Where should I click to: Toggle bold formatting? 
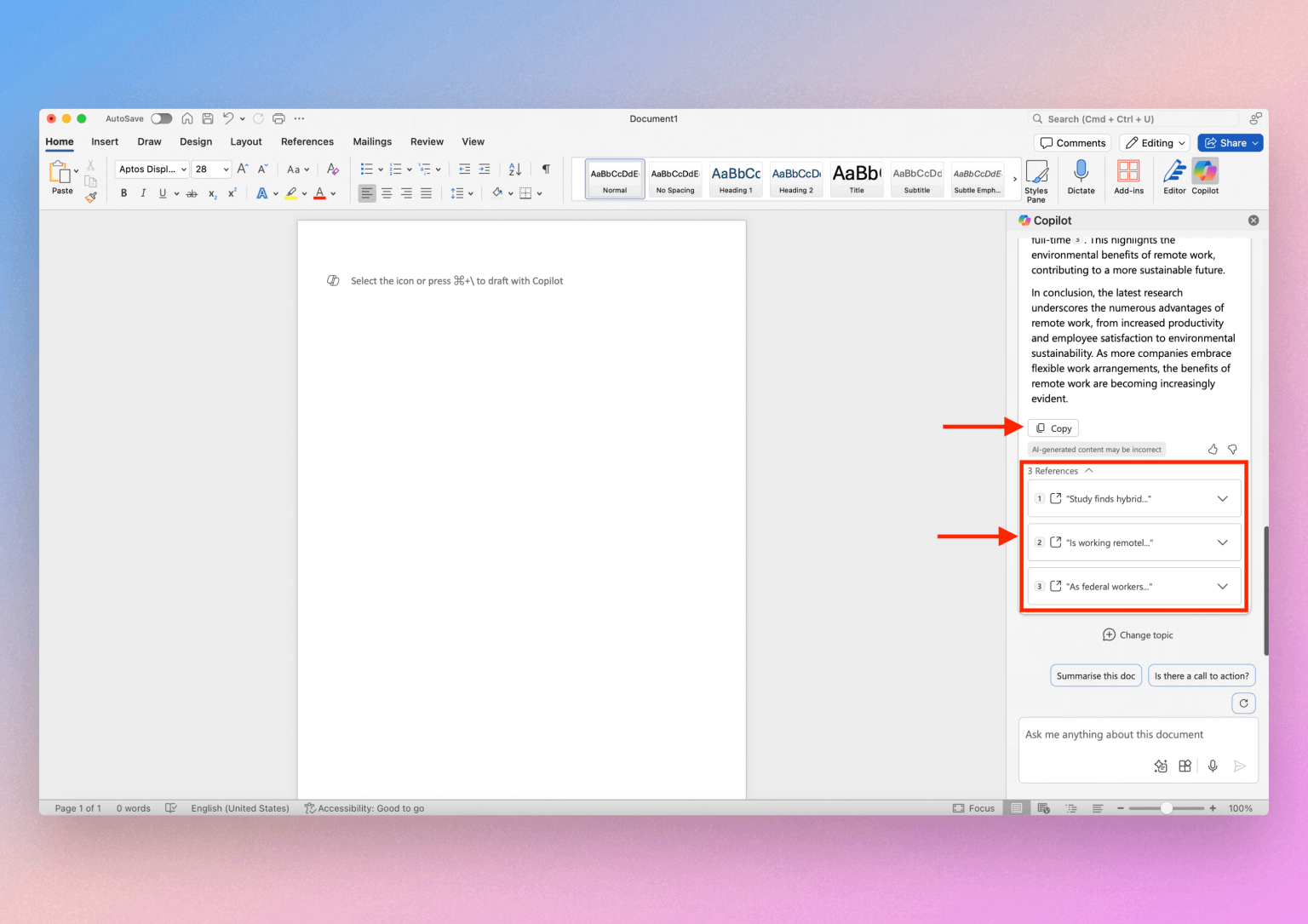(x=123, y=192)
